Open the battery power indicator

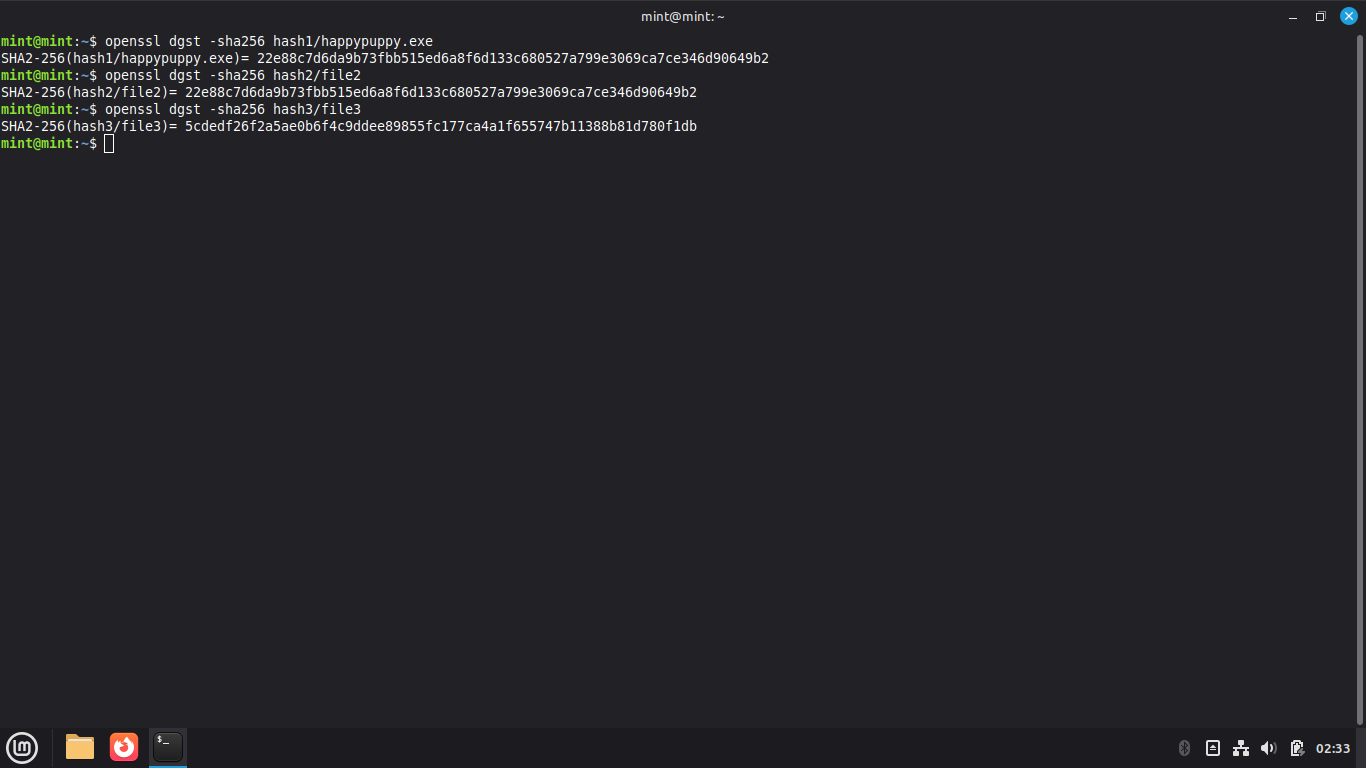point(1297,748)
